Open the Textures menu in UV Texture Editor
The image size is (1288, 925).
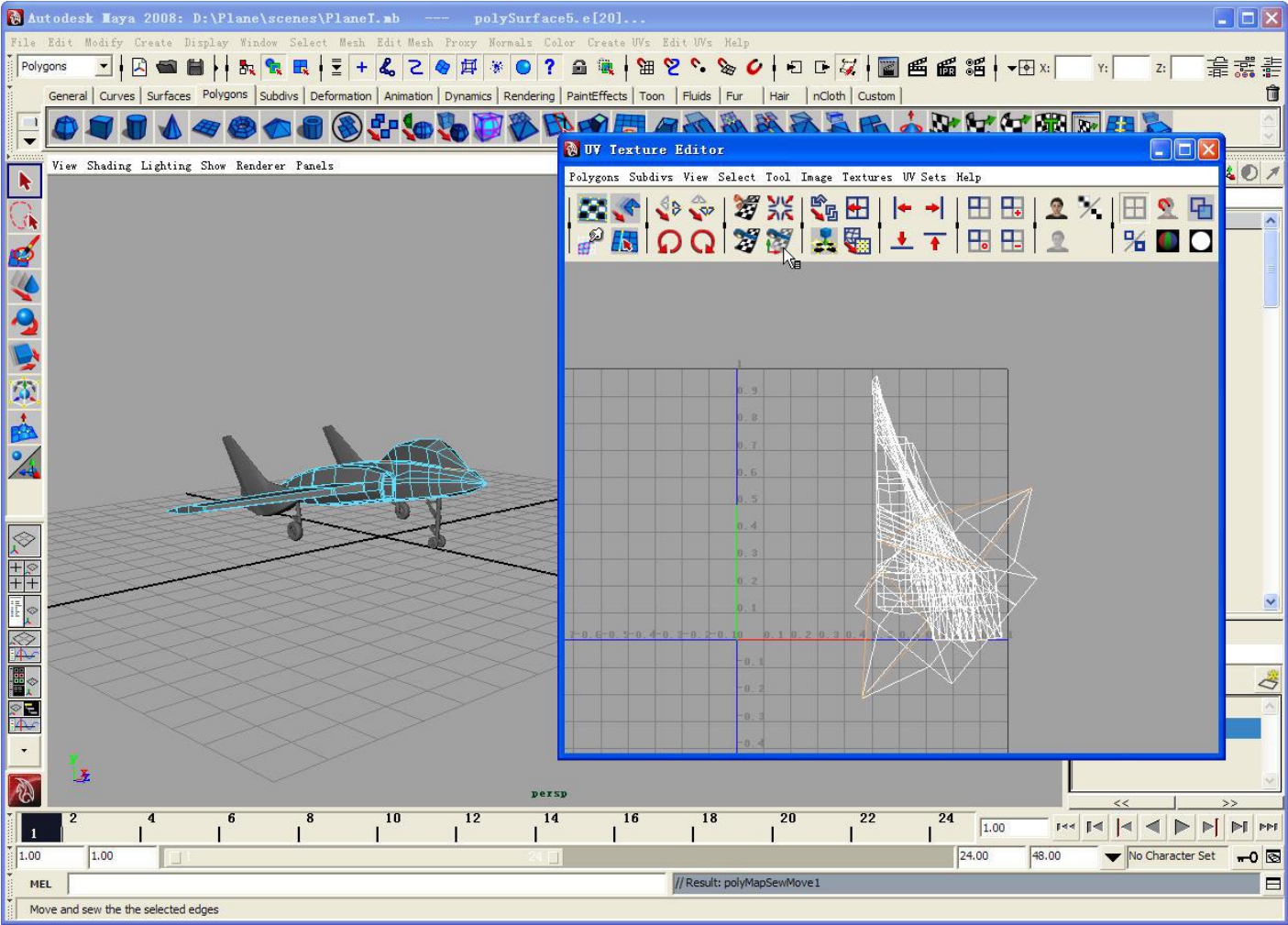866,178
